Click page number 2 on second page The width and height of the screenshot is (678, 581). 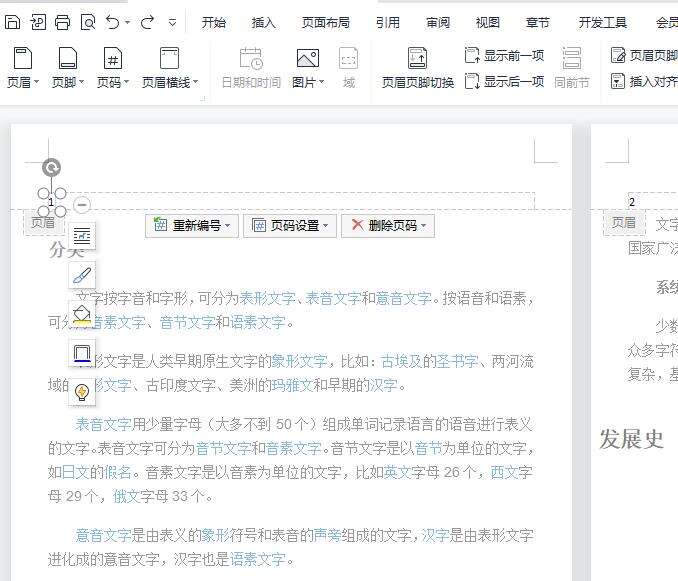pos(632,202)
